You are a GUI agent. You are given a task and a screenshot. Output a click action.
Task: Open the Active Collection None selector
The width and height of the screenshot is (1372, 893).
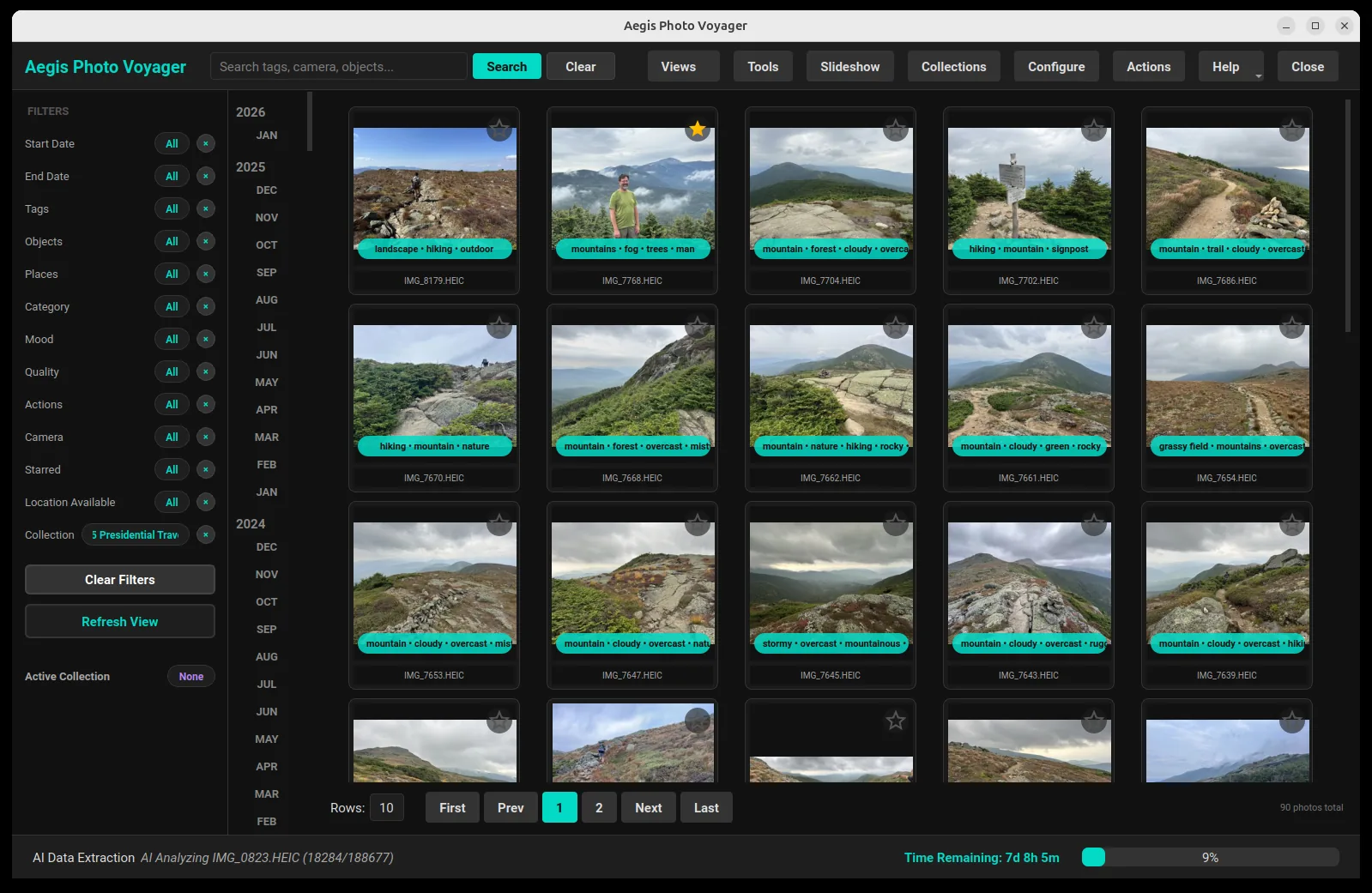click(x=191, y=677)
